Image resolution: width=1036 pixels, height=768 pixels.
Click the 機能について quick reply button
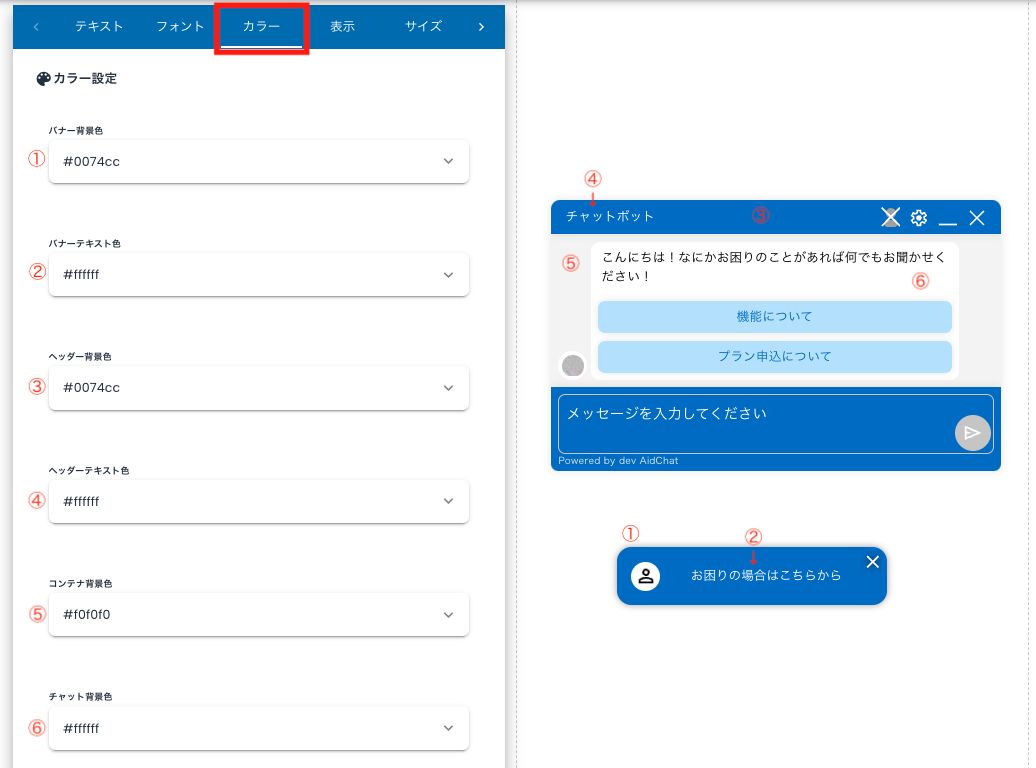tap(774, 317)
